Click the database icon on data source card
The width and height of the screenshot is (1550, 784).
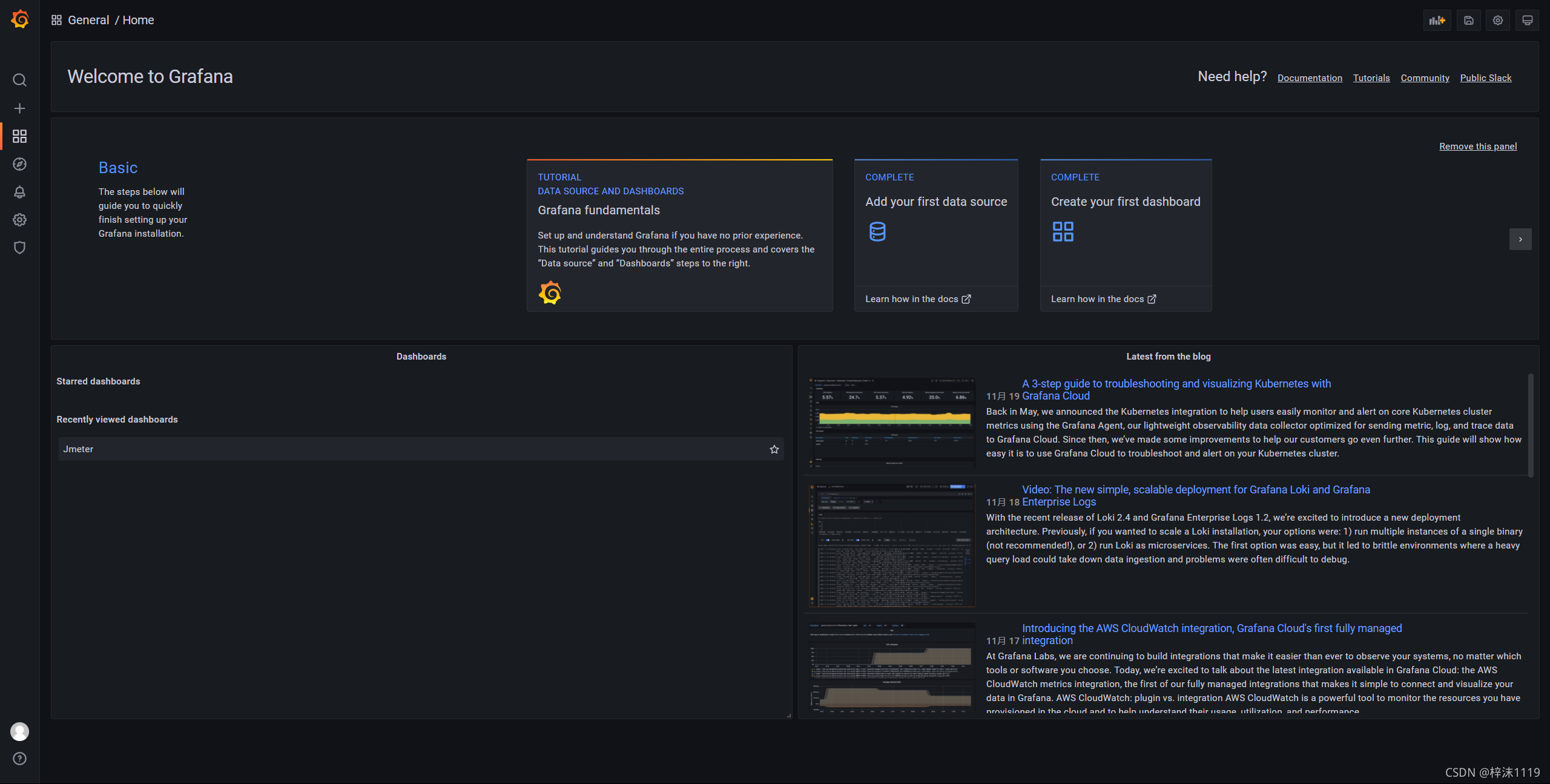(877, 231)
